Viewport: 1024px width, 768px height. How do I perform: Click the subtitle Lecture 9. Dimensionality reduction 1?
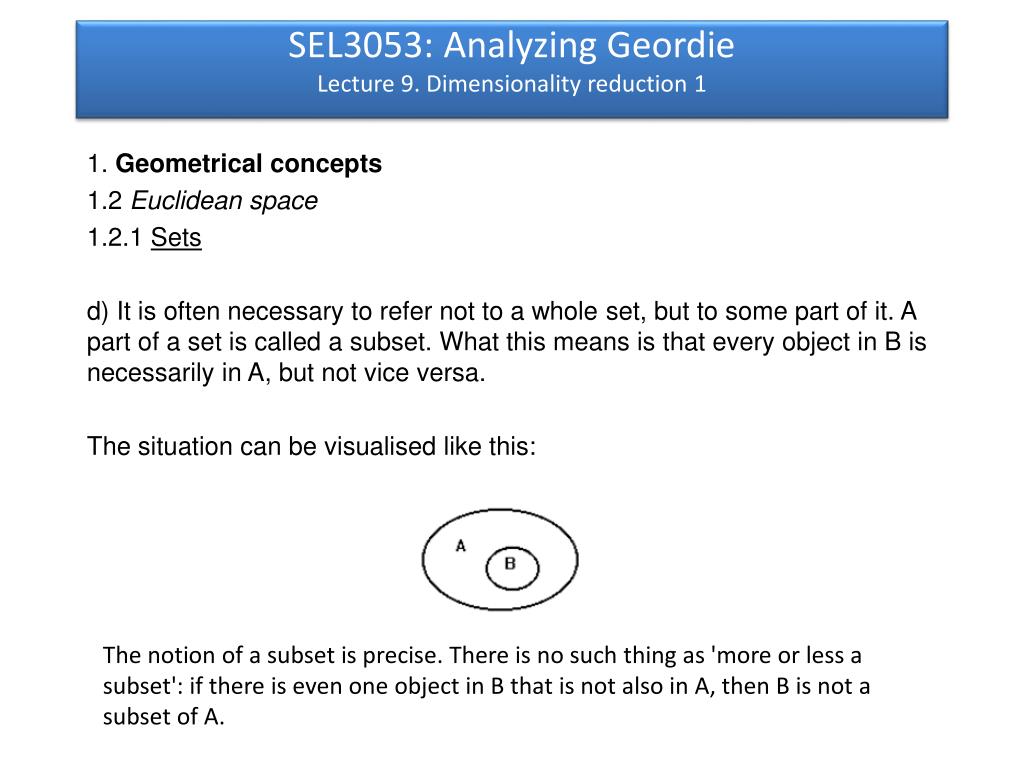[511, 84]
